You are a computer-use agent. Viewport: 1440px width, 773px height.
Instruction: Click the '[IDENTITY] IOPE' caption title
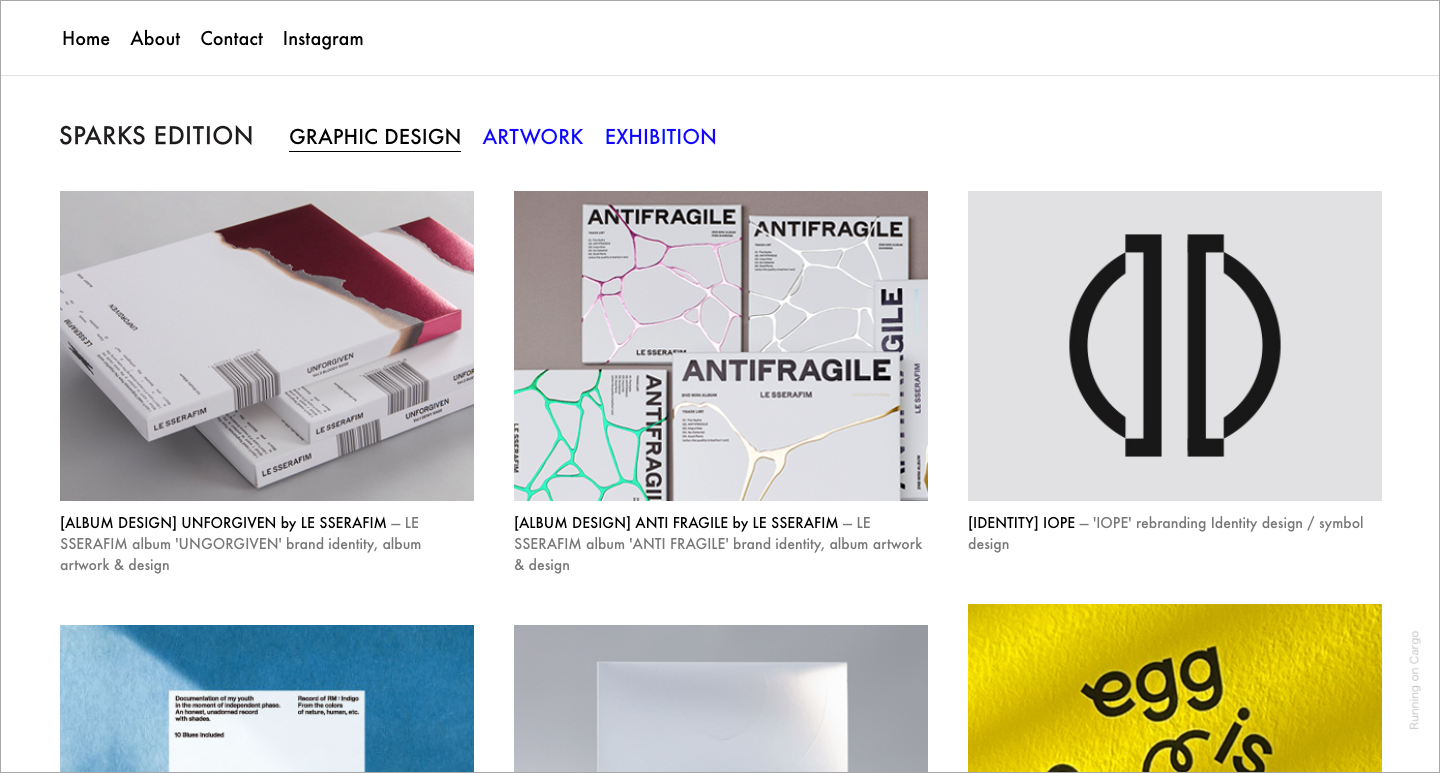(1021, 523)
